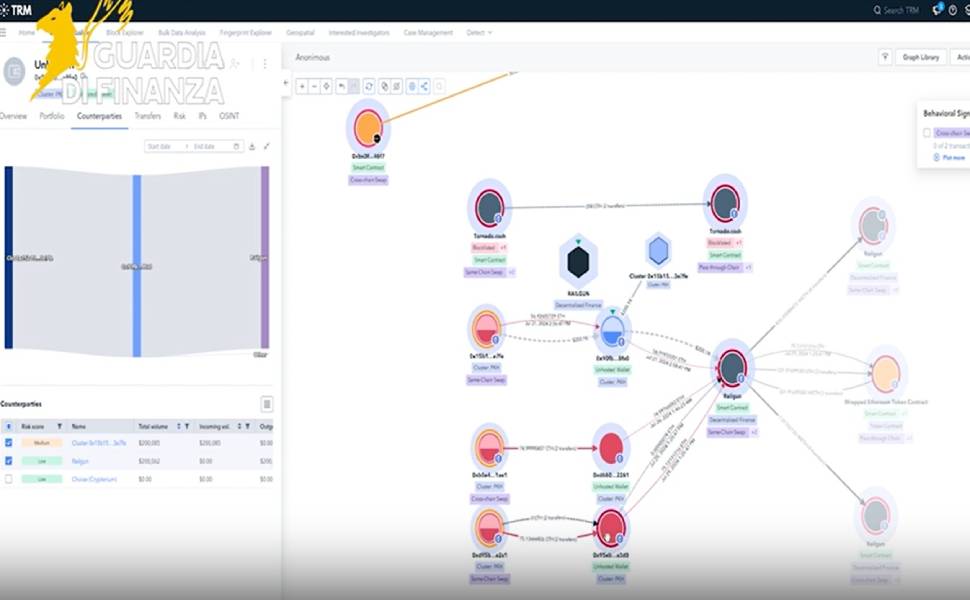Open graph filter icon beside Graph Library
Image resolution: width=970 pixels, height=600 pixels.
click(x=885, y=57)
